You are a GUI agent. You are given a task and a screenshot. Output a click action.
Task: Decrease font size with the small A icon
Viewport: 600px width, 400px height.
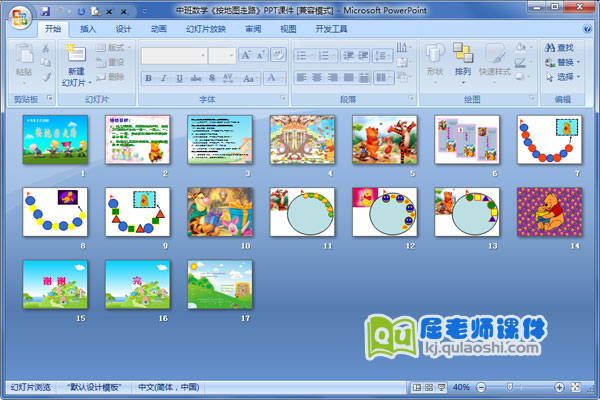click(261, 55)
